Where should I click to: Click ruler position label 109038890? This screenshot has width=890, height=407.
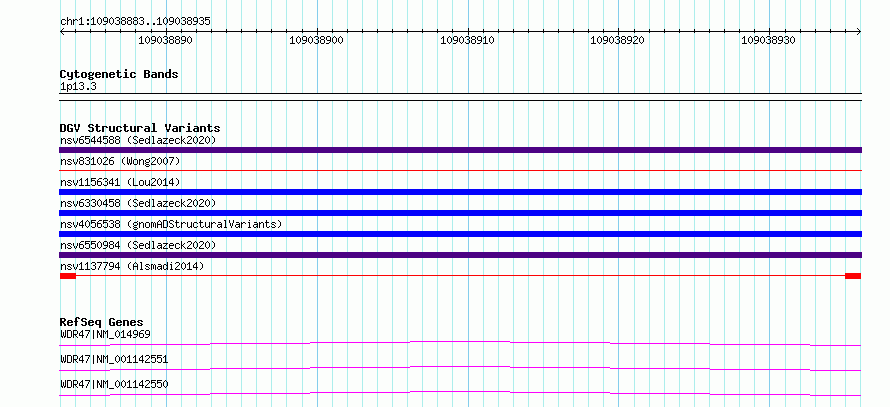[x=165, y=40]
